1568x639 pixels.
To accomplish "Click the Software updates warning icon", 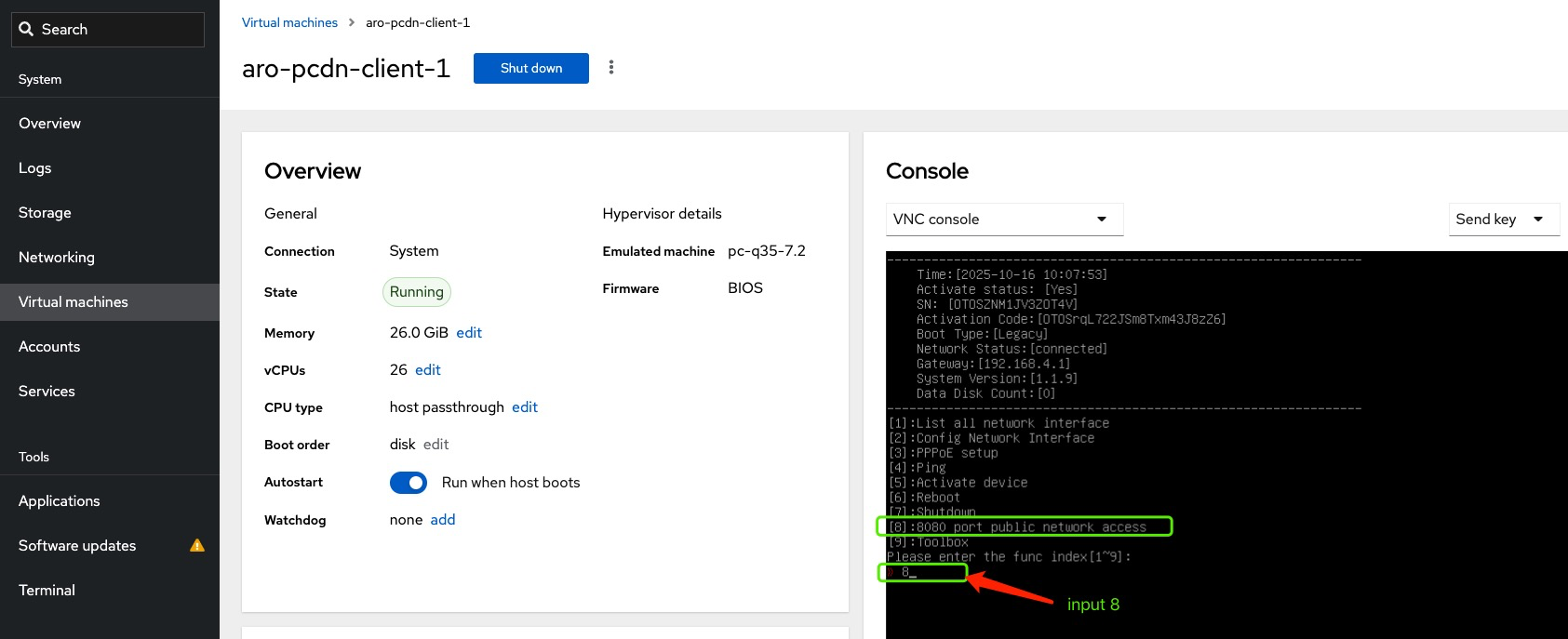I will tap(197, 546).
